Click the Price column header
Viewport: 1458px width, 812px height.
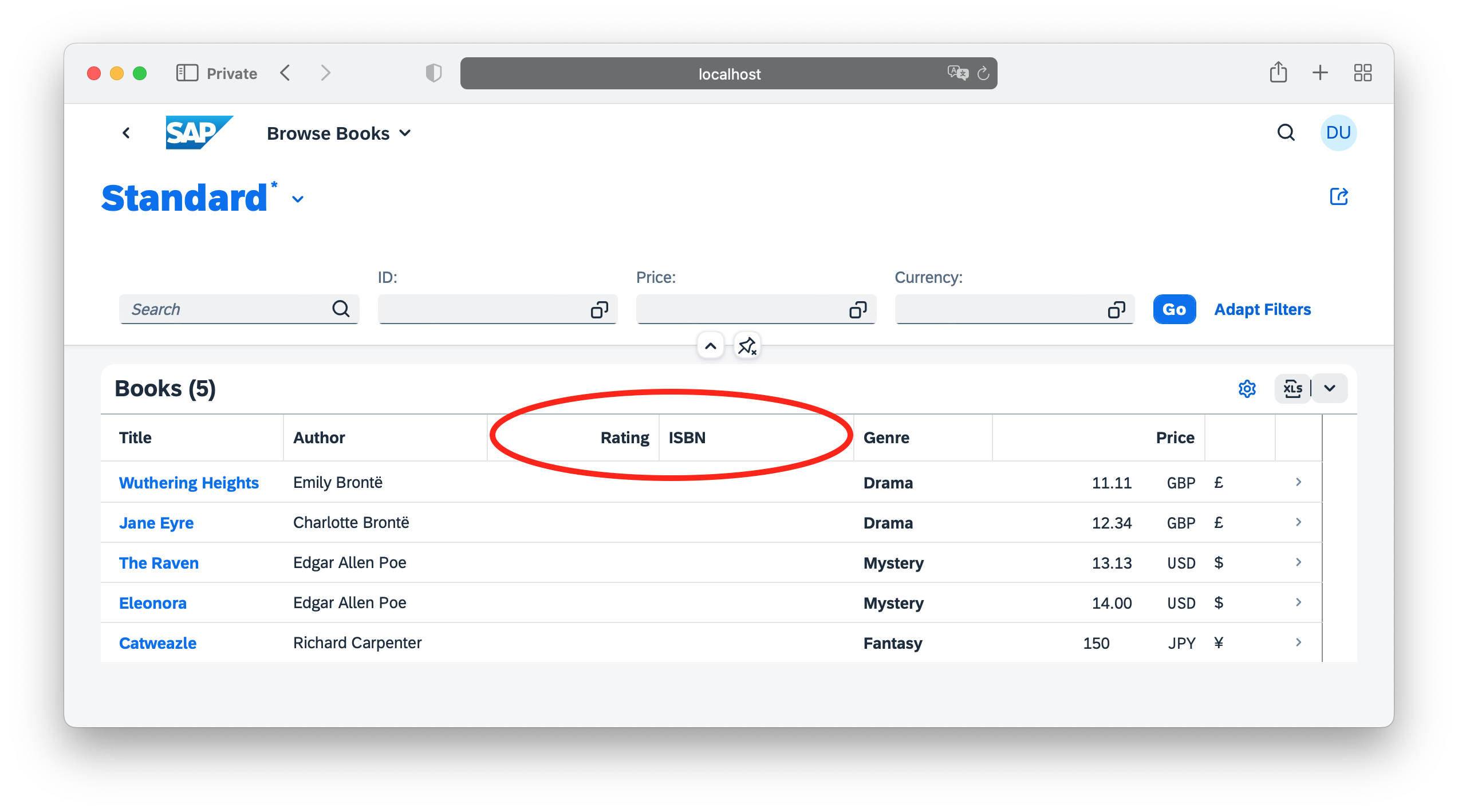tap(1098, 437)
